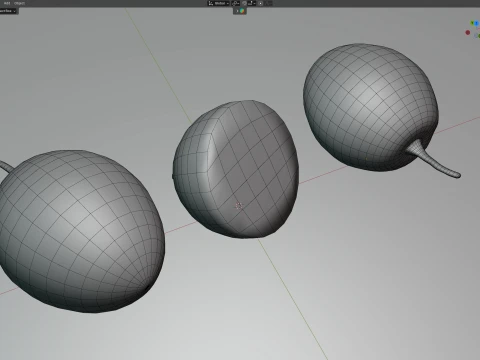Click the blue Z axis gizmo dot
The image size is (480, 360).
[477, 23]
